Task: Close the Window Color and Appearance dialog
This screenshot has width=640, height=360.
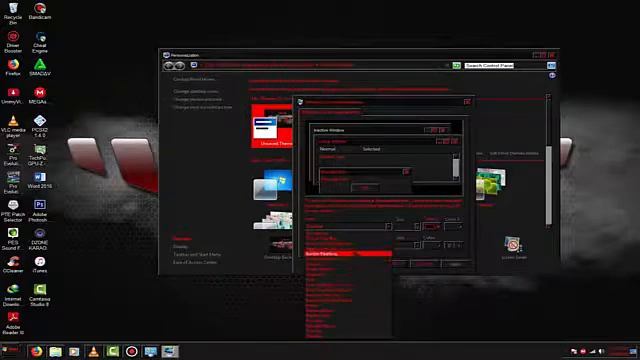Action: tap(467, 102)
